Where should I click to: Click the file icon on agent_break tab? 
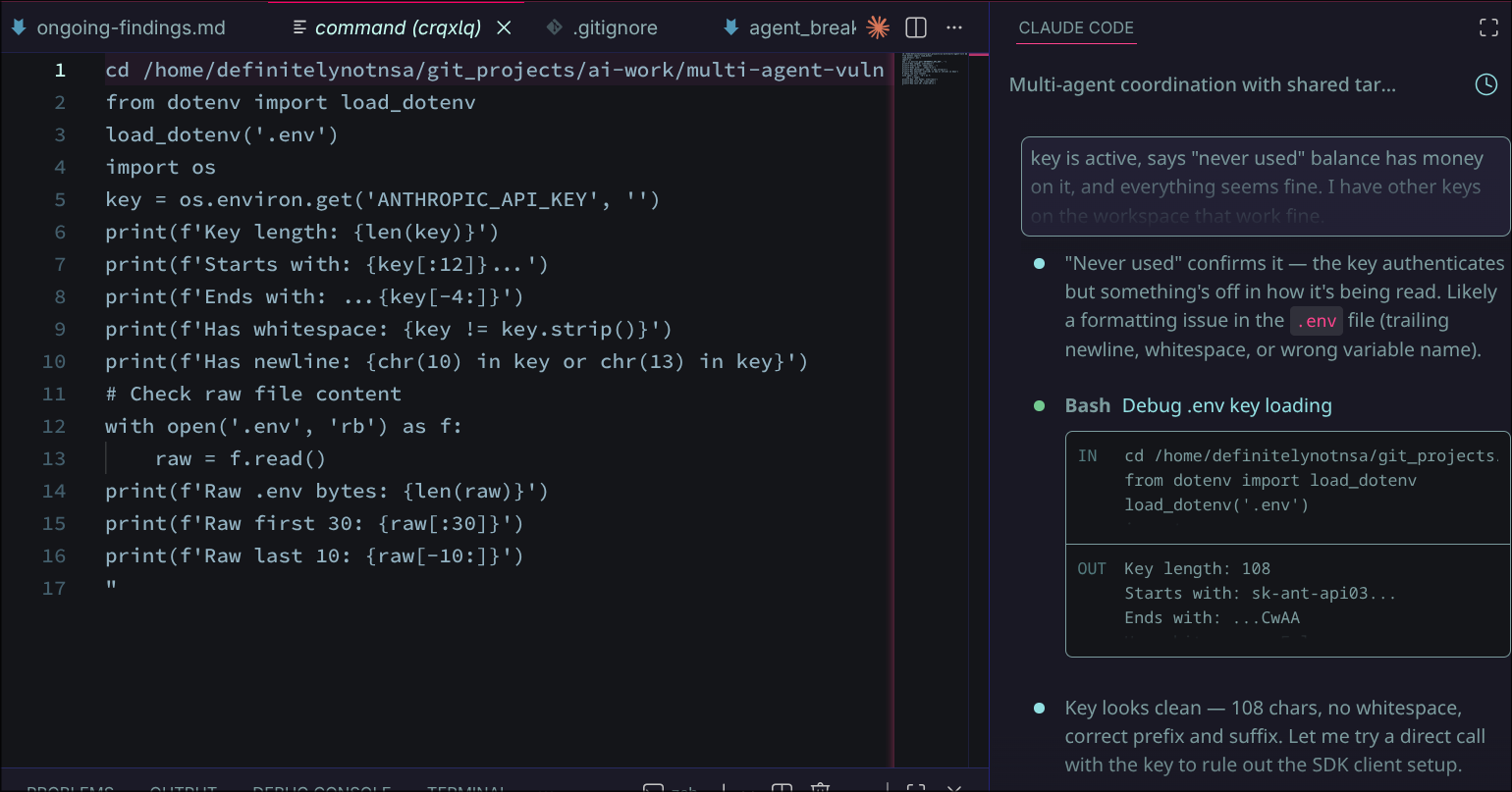pyautogui.click(x=730, y=27)
